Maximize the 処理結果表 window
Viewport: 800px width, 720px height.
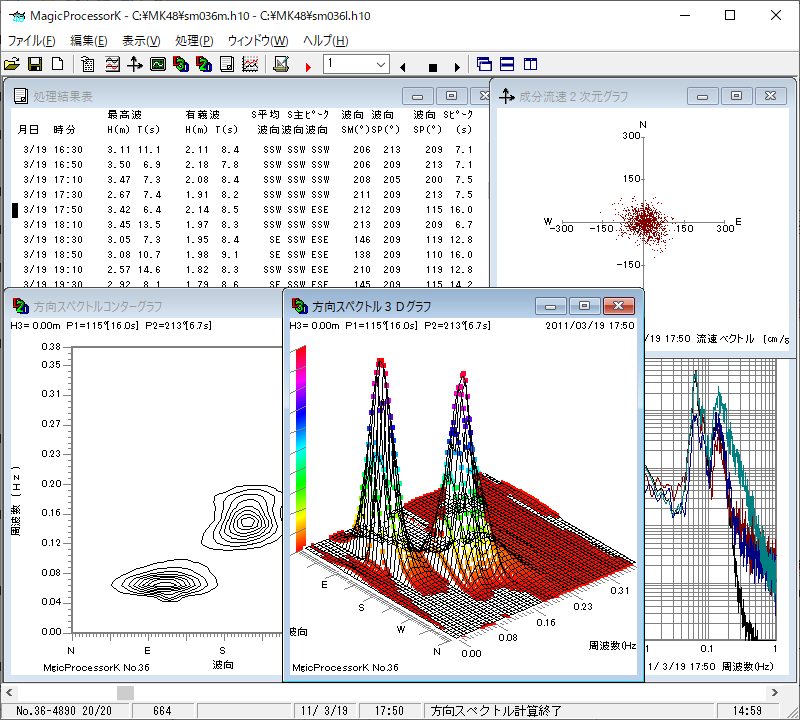point(452,96)
